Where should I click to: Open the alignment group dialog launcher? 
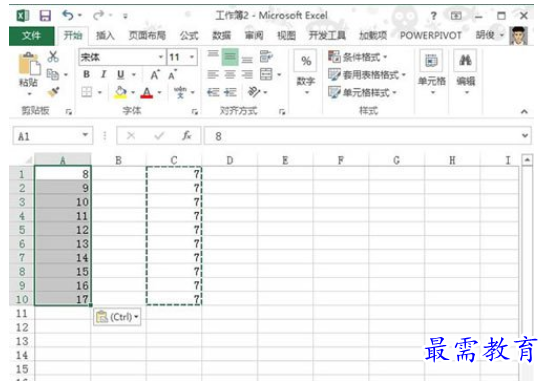pos(282,111)
